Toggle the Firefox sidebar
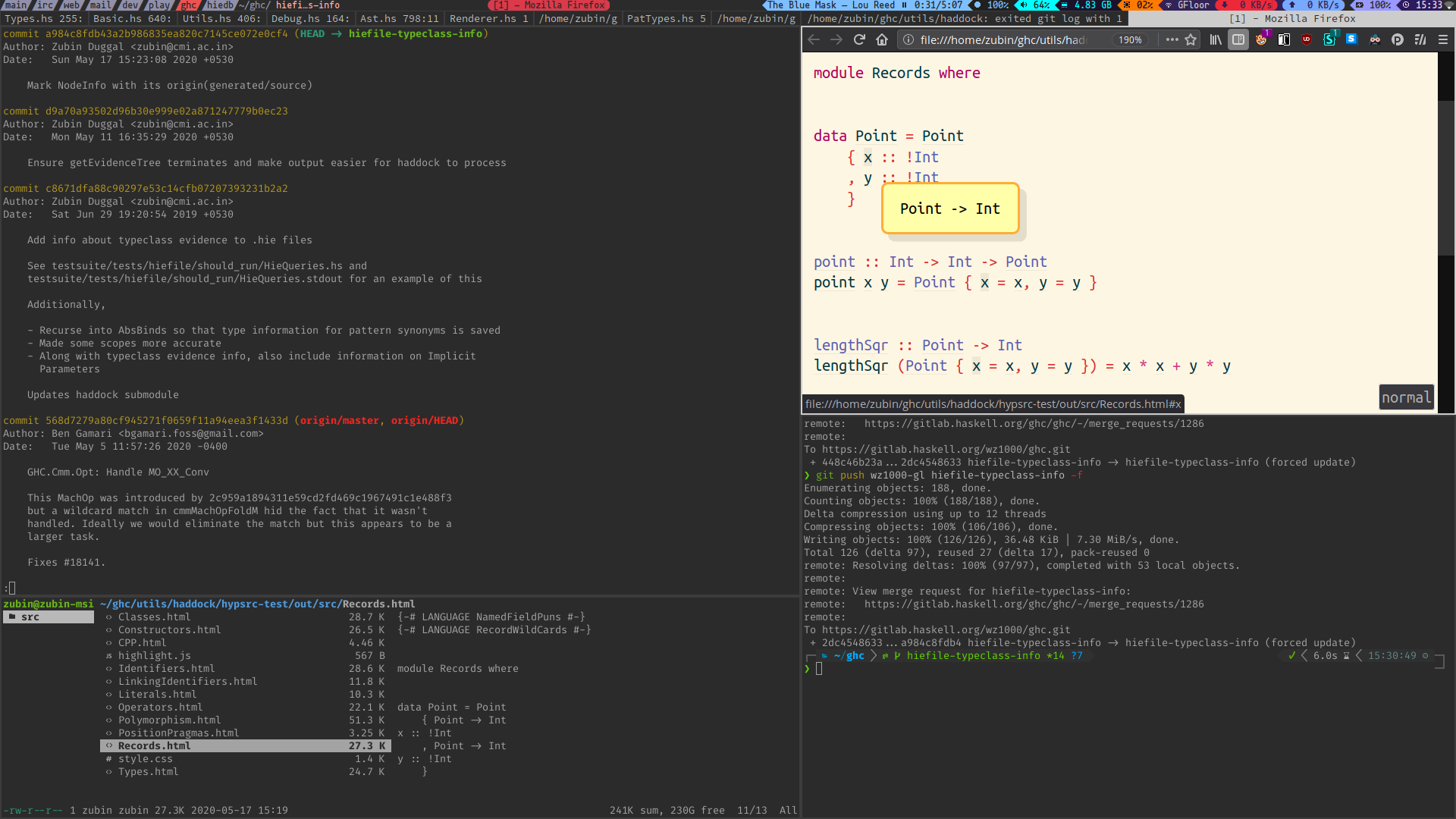1456x819 pixels. [1238, 39]
